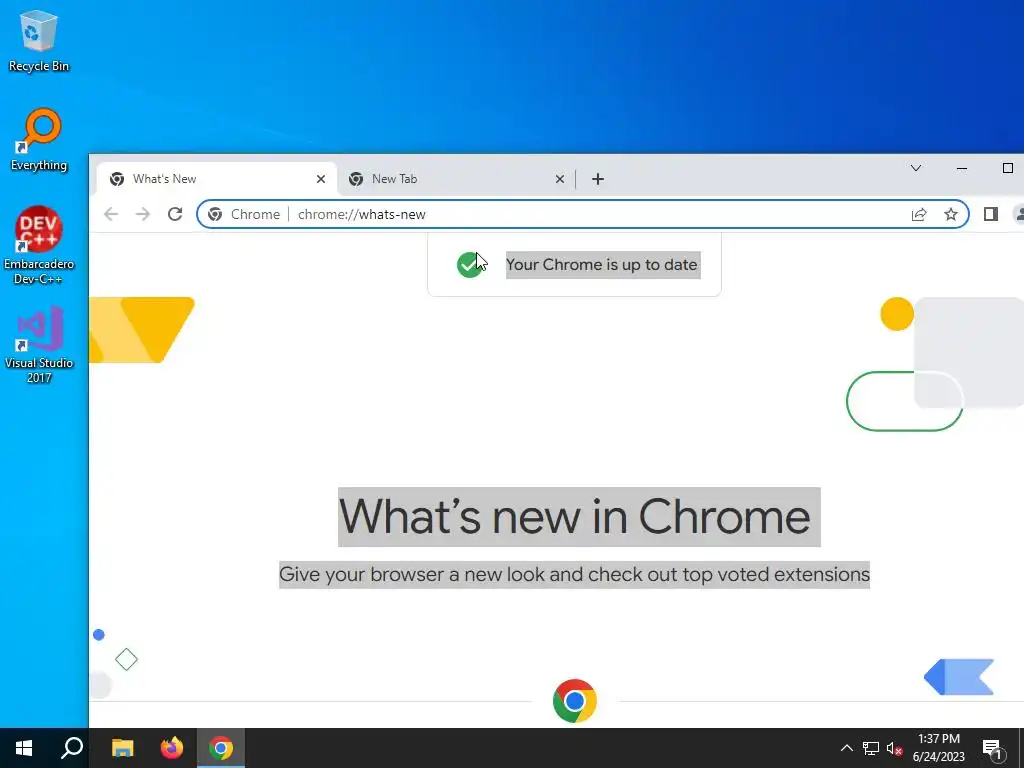Close the New Tab tab
Image resolution: width=1024 pixels, height=768 pixels.
pos(560,179)
